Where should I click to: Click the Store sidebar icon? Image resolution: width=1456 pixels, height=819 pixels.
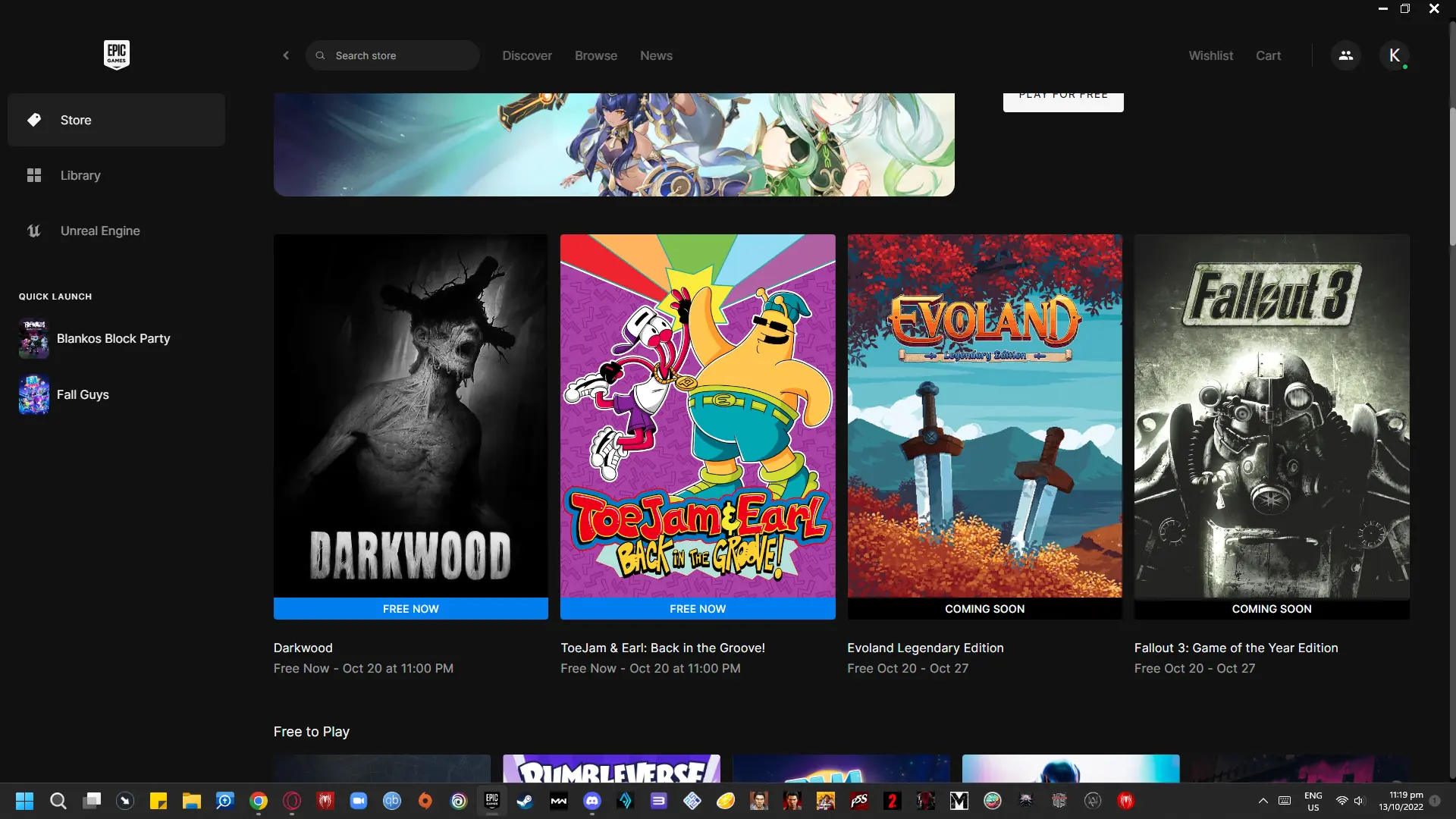(34, 119)
